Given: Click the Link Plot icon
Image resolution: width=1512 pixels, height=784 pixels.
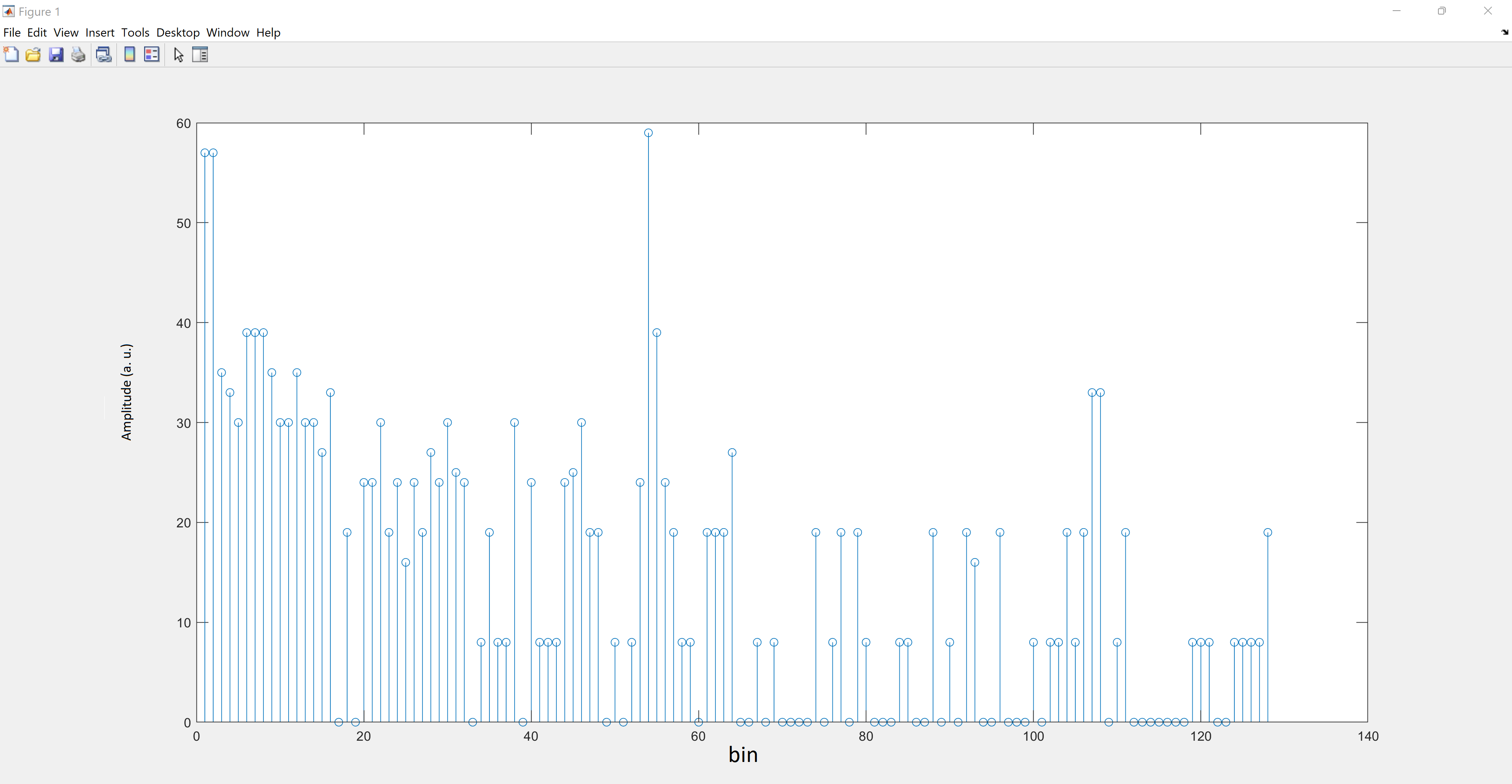Looking at the screenshot, I should pos(104,55).
